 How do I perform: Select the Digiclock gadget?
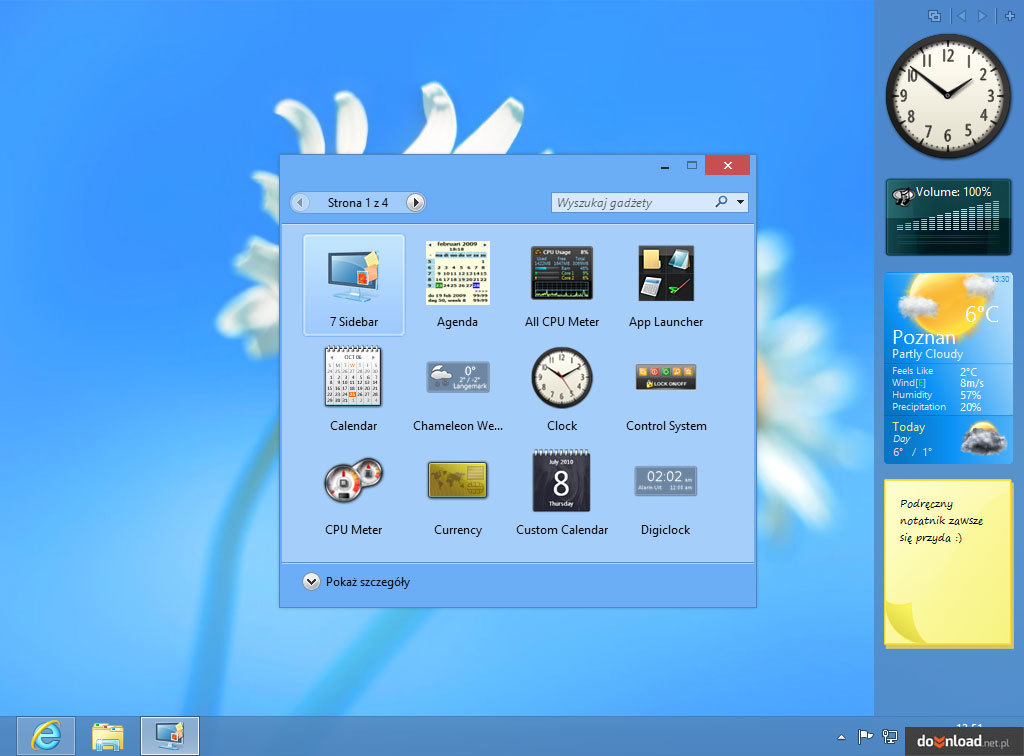(x=666, y=481)
